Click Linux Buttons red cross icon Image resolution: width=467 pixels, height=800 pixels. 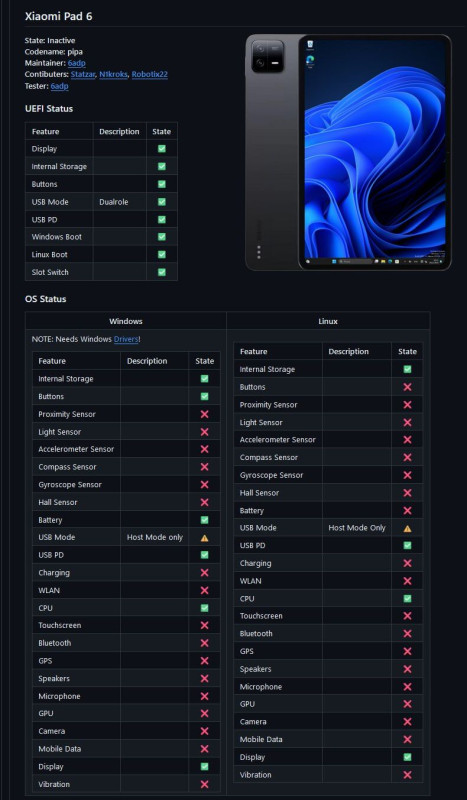(407, 387)
